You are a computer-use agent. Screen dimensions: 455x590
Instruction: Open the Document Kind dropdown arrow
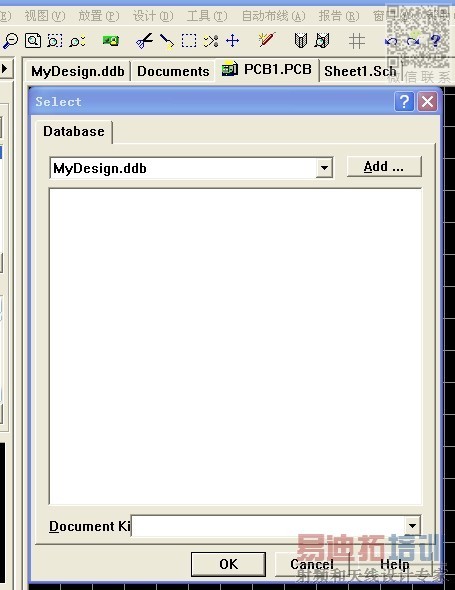tap(412, 526)
